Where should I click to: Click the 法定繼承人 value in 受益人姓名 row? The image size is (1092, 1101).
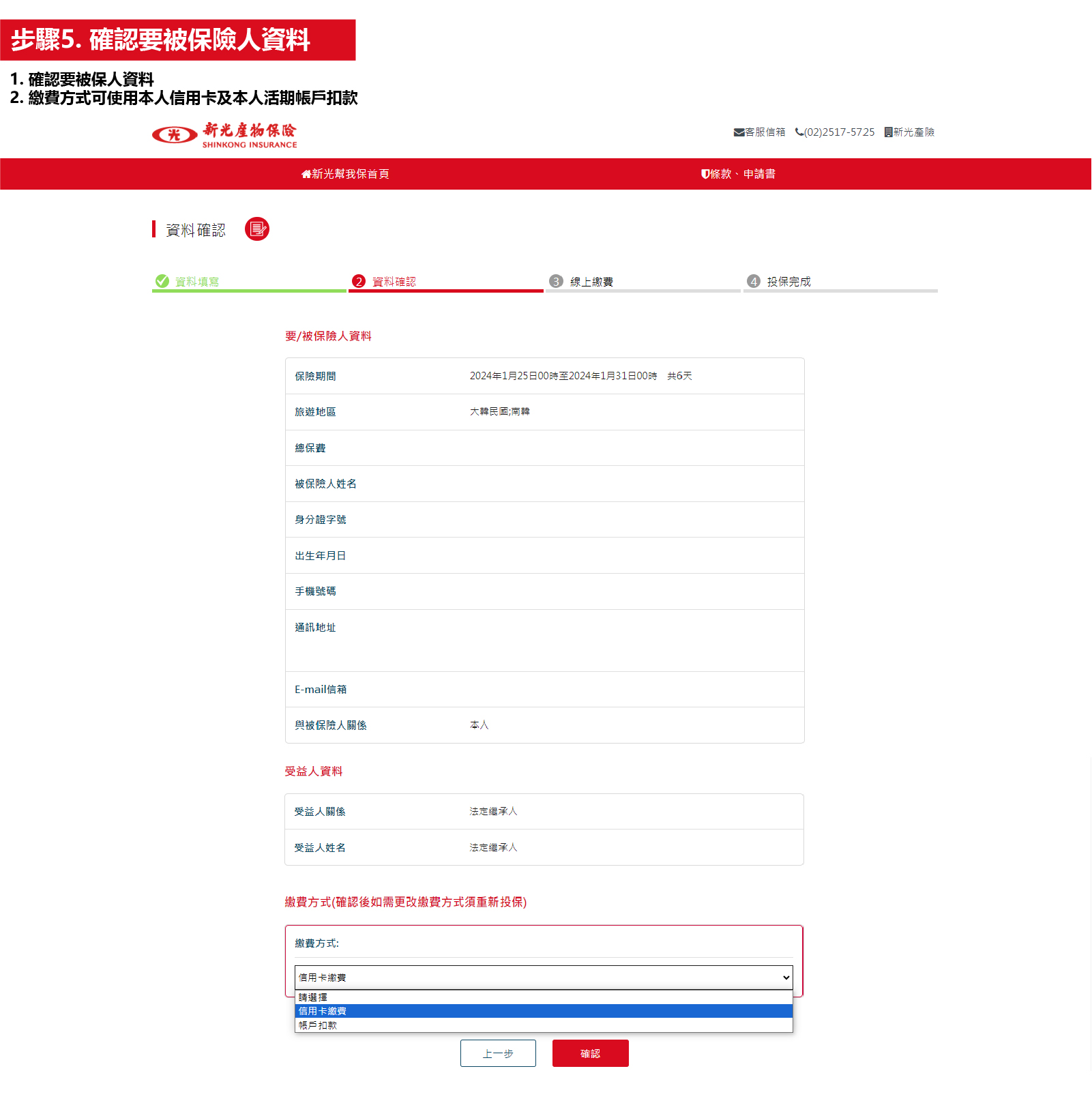[493, 847]
